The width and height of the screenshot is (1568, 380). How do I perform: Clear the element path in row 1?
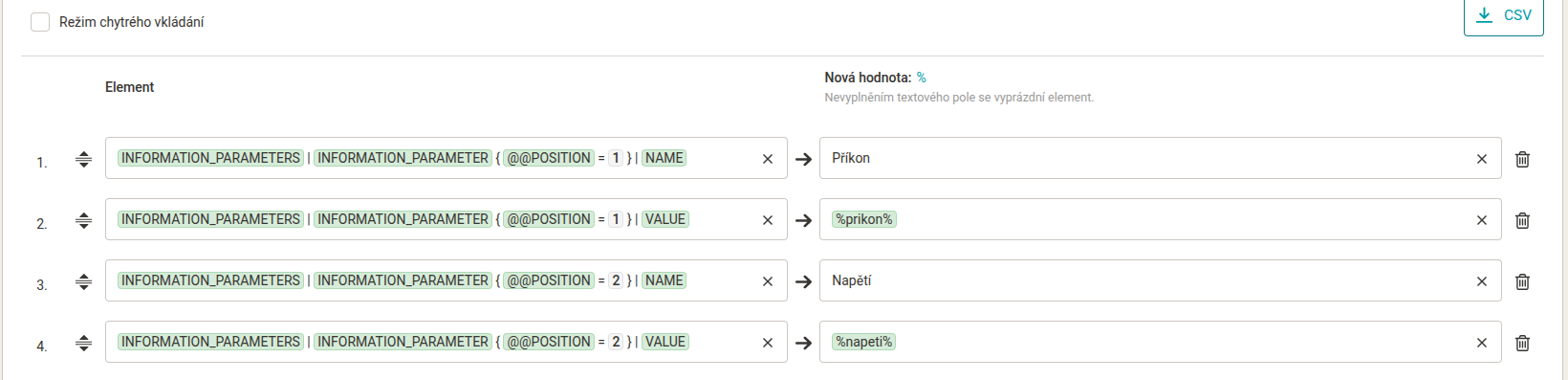click(x=768, y=159)
